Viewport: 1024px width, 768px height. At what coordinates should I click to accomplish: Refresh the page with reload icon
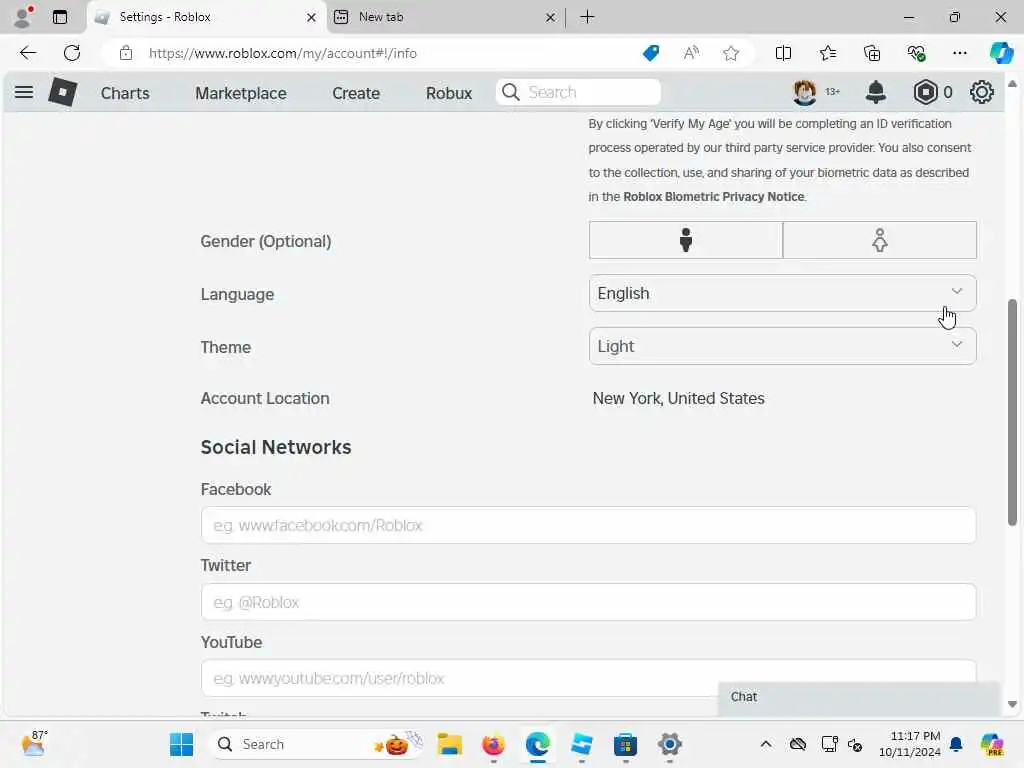click(x=72, y=53)
